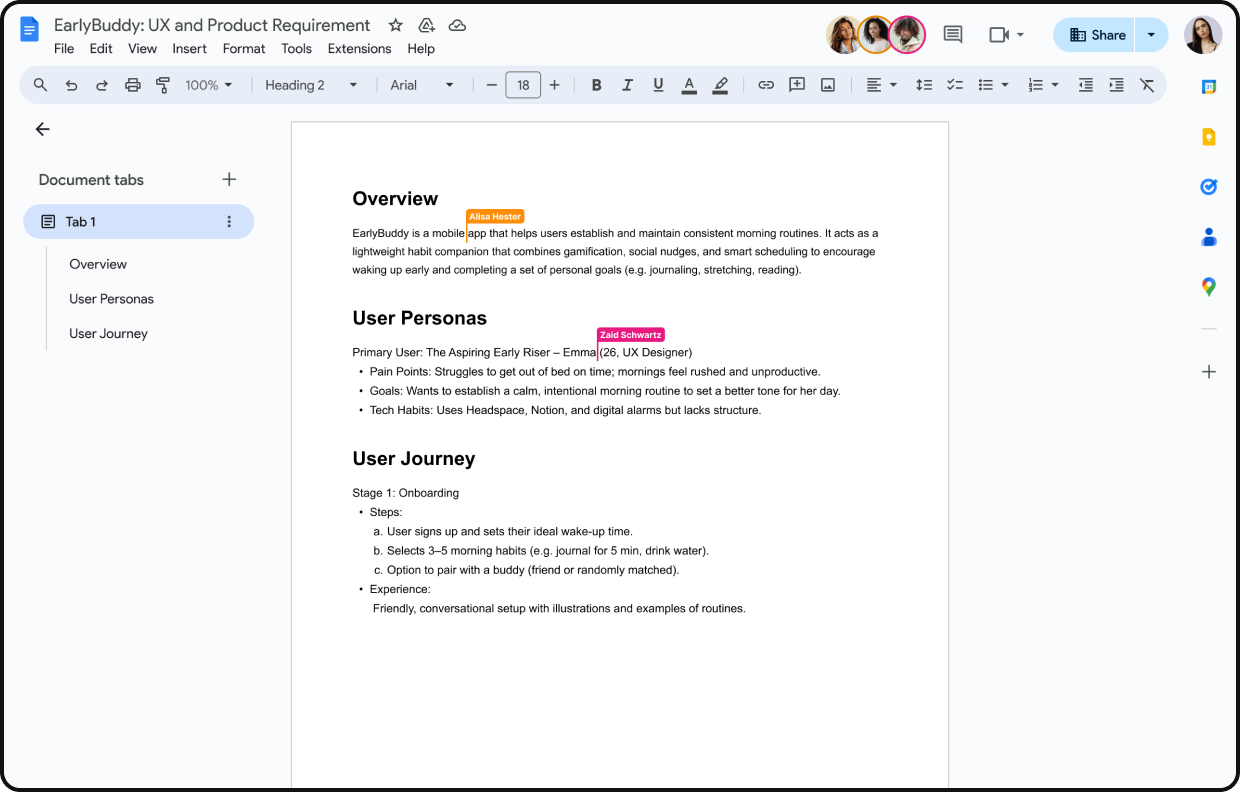The width and height of the screenshot is (1240, 792).
Task: Click the document title field
Action: tap(212, 25)
